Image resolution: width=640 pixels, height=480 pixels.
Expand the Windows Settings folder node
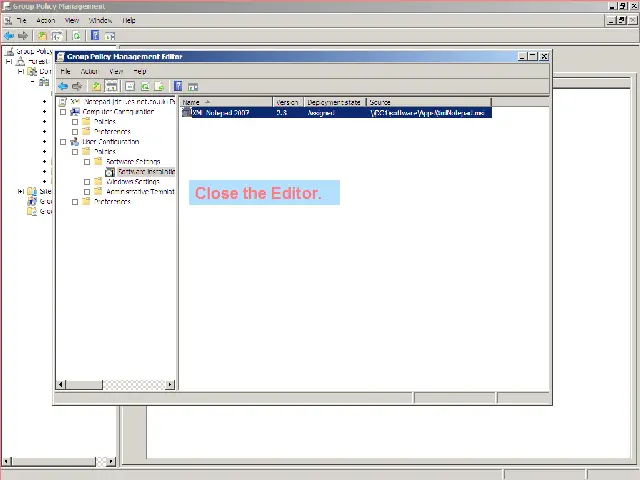coord(87,182)
